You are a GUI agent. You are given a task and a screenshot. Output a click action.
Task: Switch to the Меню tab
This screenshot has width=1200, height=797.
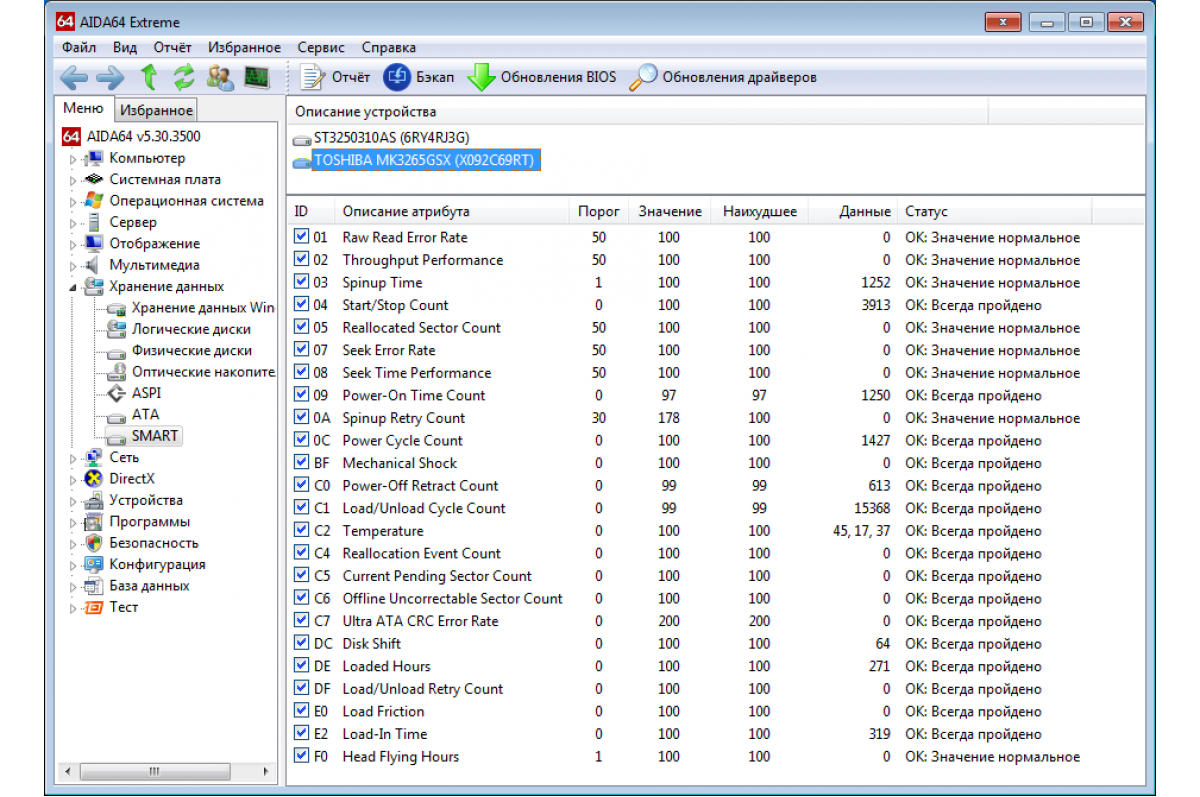tap(83, 109)
